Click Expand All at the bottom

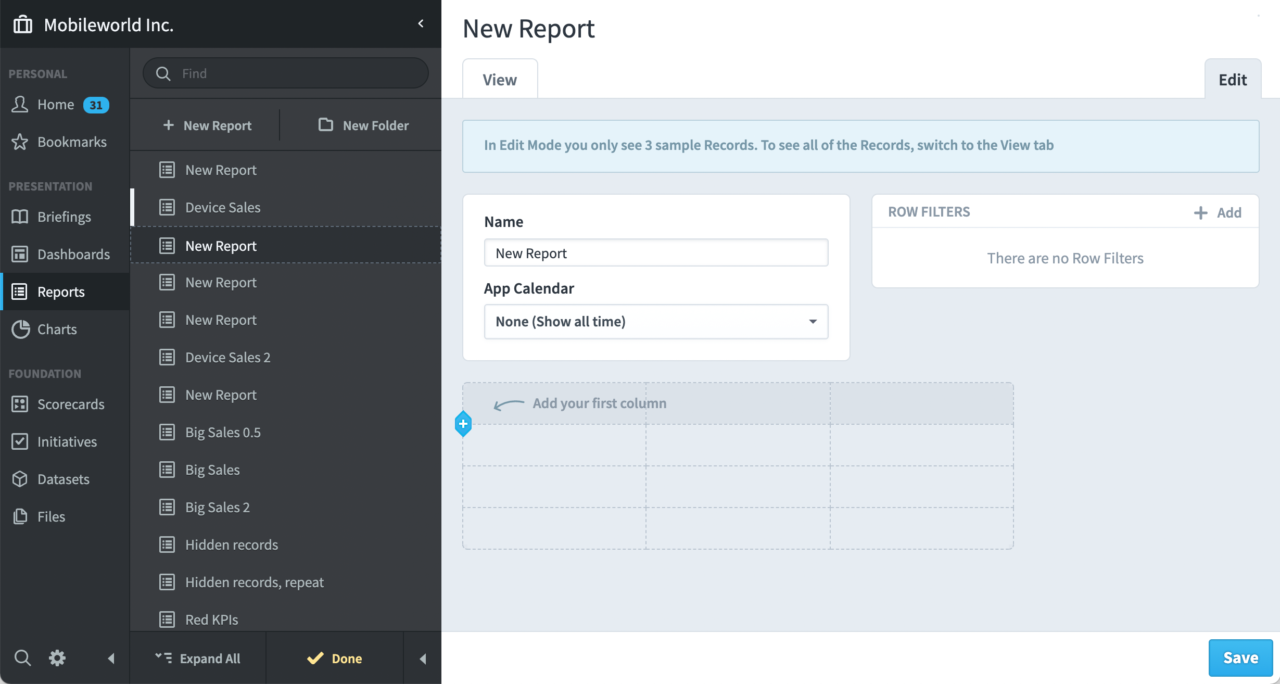(x=198, y=657)
